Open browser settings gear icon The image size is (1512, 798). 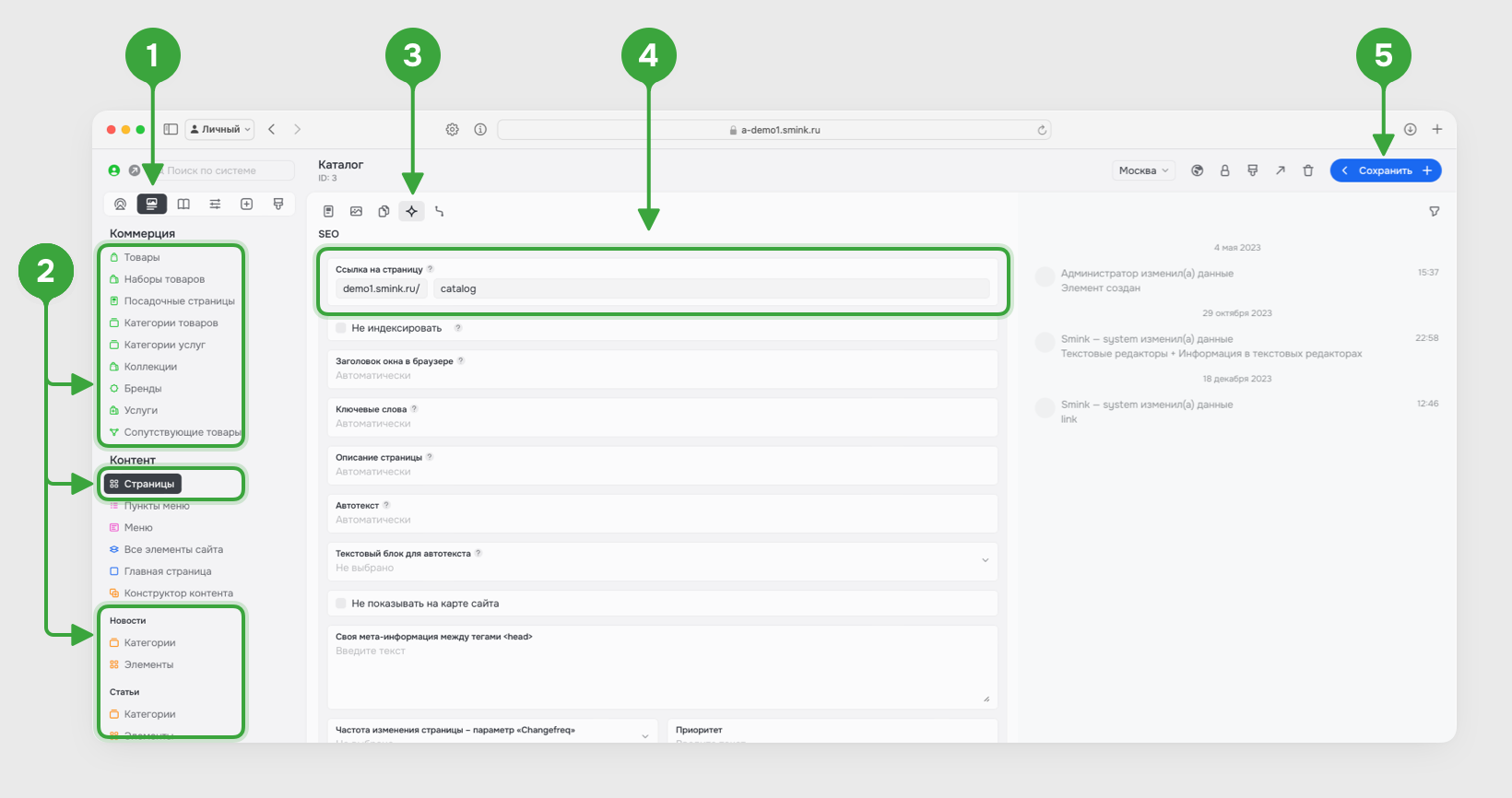click(452, 130)
